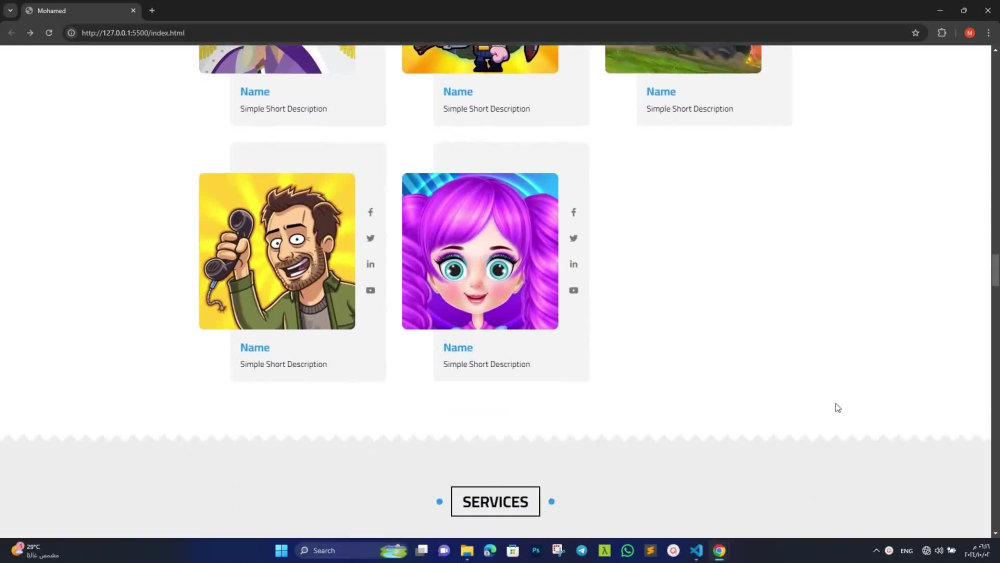Select the Mohamed browser tab
This screenshot has height=563, width=1000.
(x=80, y=10)
